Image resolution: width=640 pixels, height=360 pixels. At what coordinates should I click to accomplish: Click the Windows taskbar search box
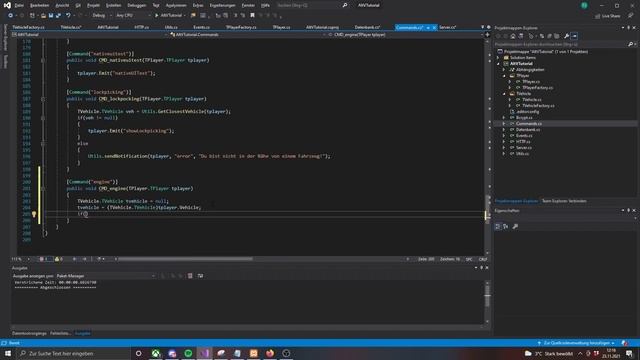point(73,353)
